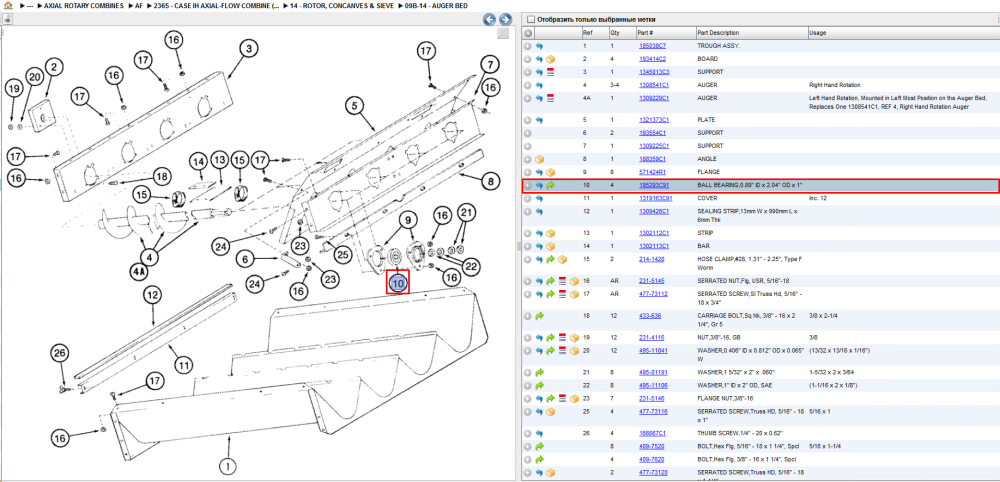Open part number 1319163C91 link
Image resolution: width=1000 pixels, height=482 pixels.
tap(655, 198)
